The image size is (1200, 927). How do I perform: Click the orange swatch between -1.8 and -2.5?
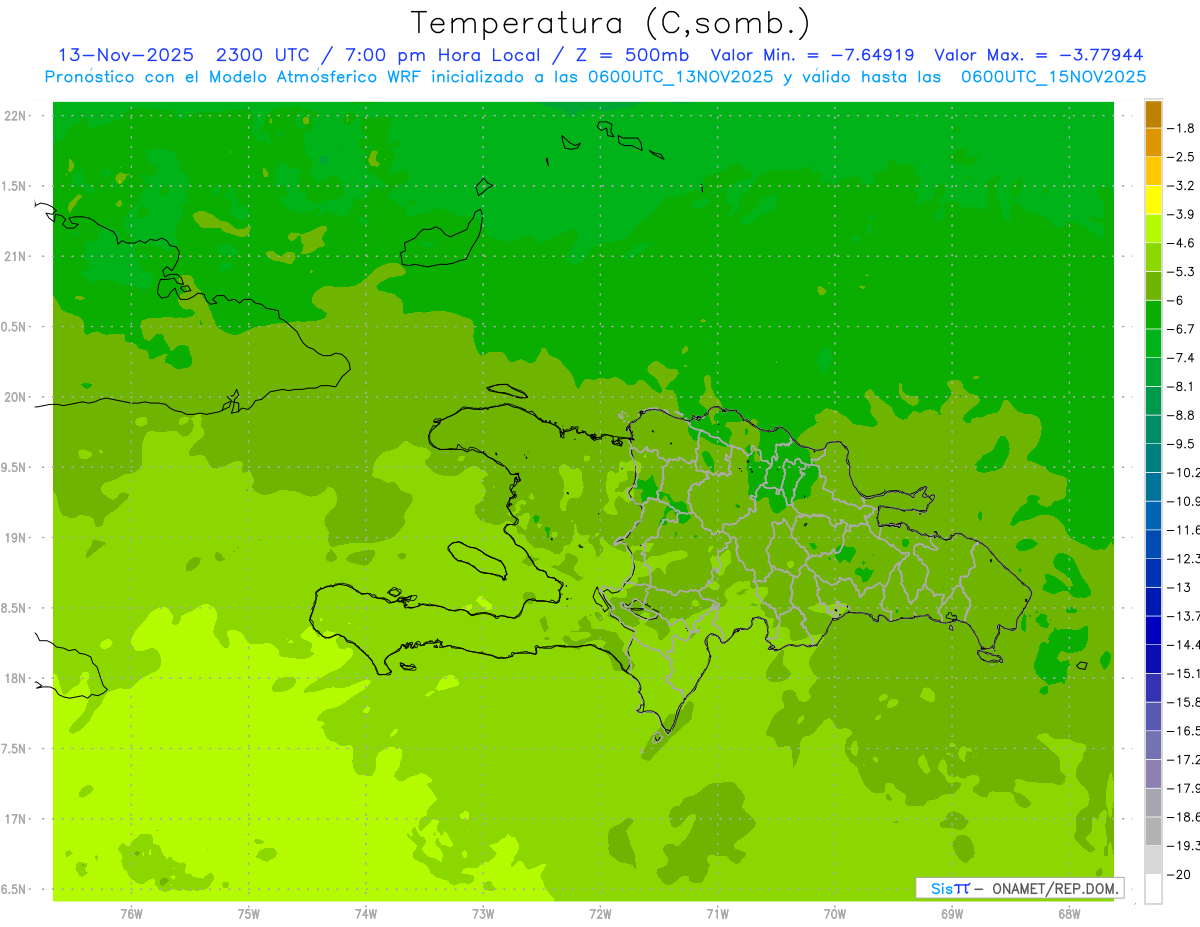[1153, 142]
